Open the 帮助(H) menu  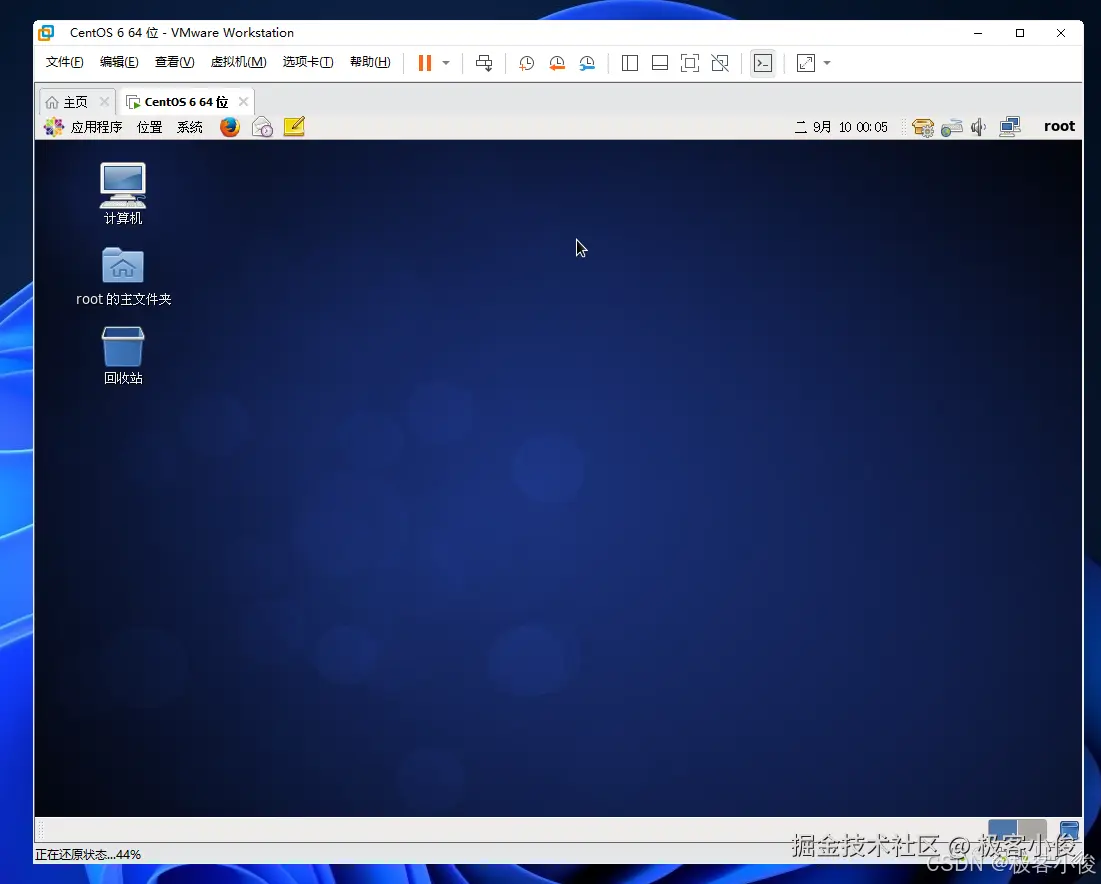370,62
